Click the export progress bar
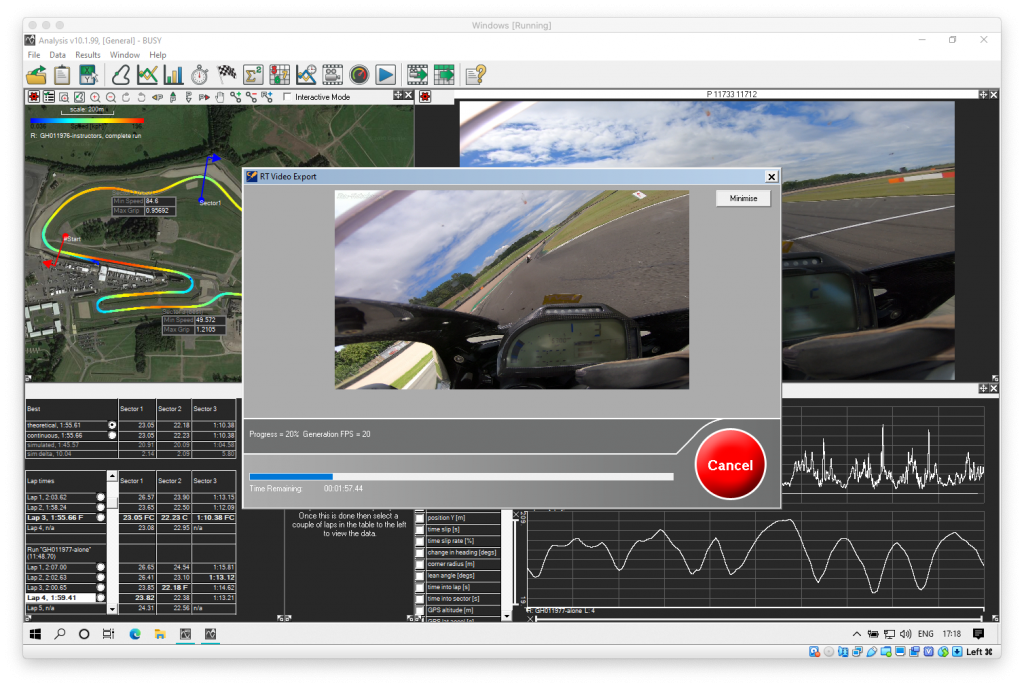 coord(460,477)
